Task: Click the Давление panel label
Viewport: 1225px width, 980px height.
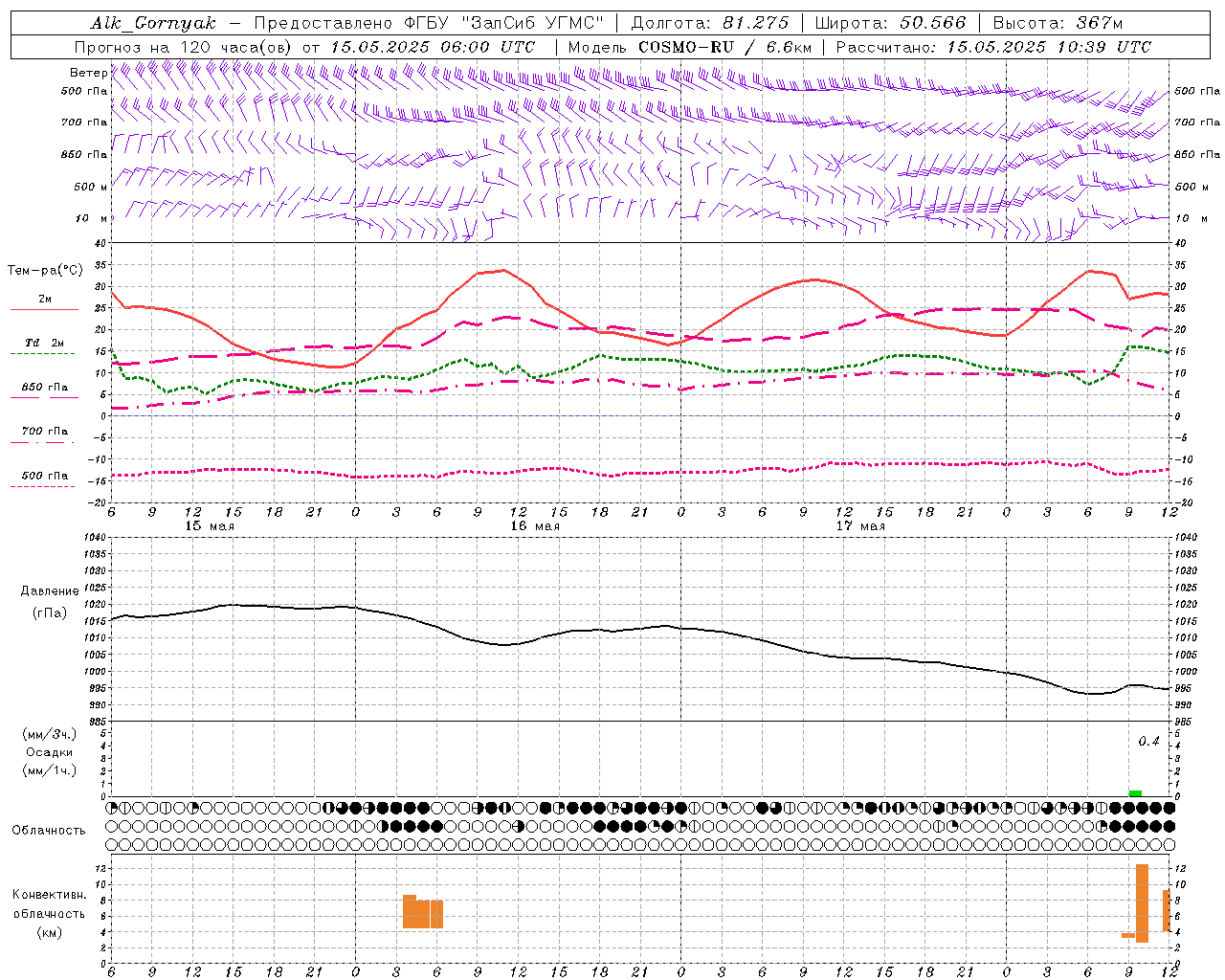Action: click(x=50, y=591)
